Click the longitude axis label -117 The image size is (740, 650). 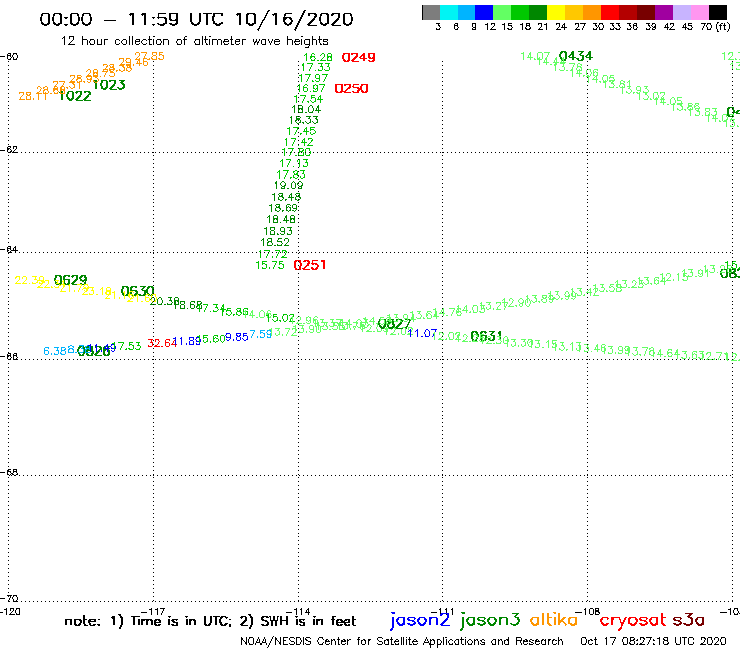[153, 612]
